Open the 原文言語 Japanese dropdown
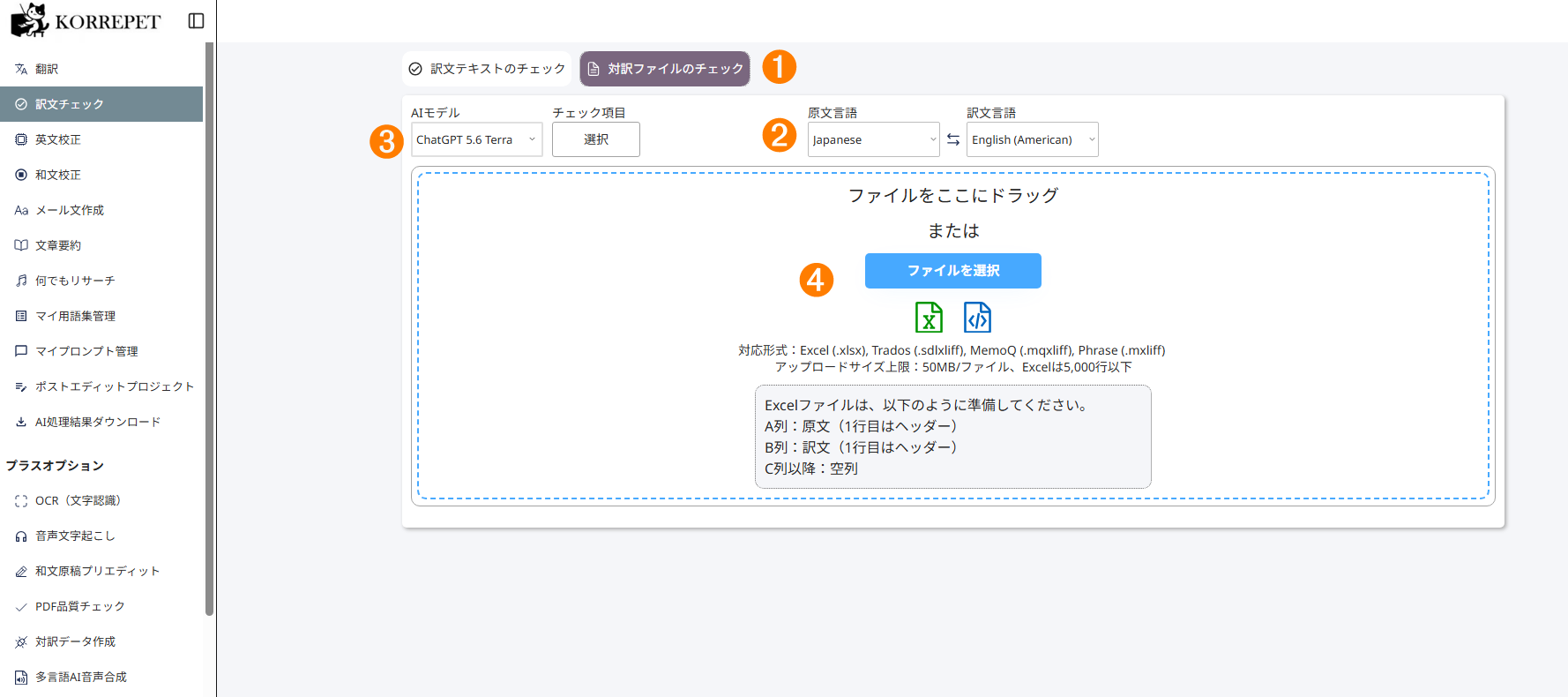 point(874,139)
